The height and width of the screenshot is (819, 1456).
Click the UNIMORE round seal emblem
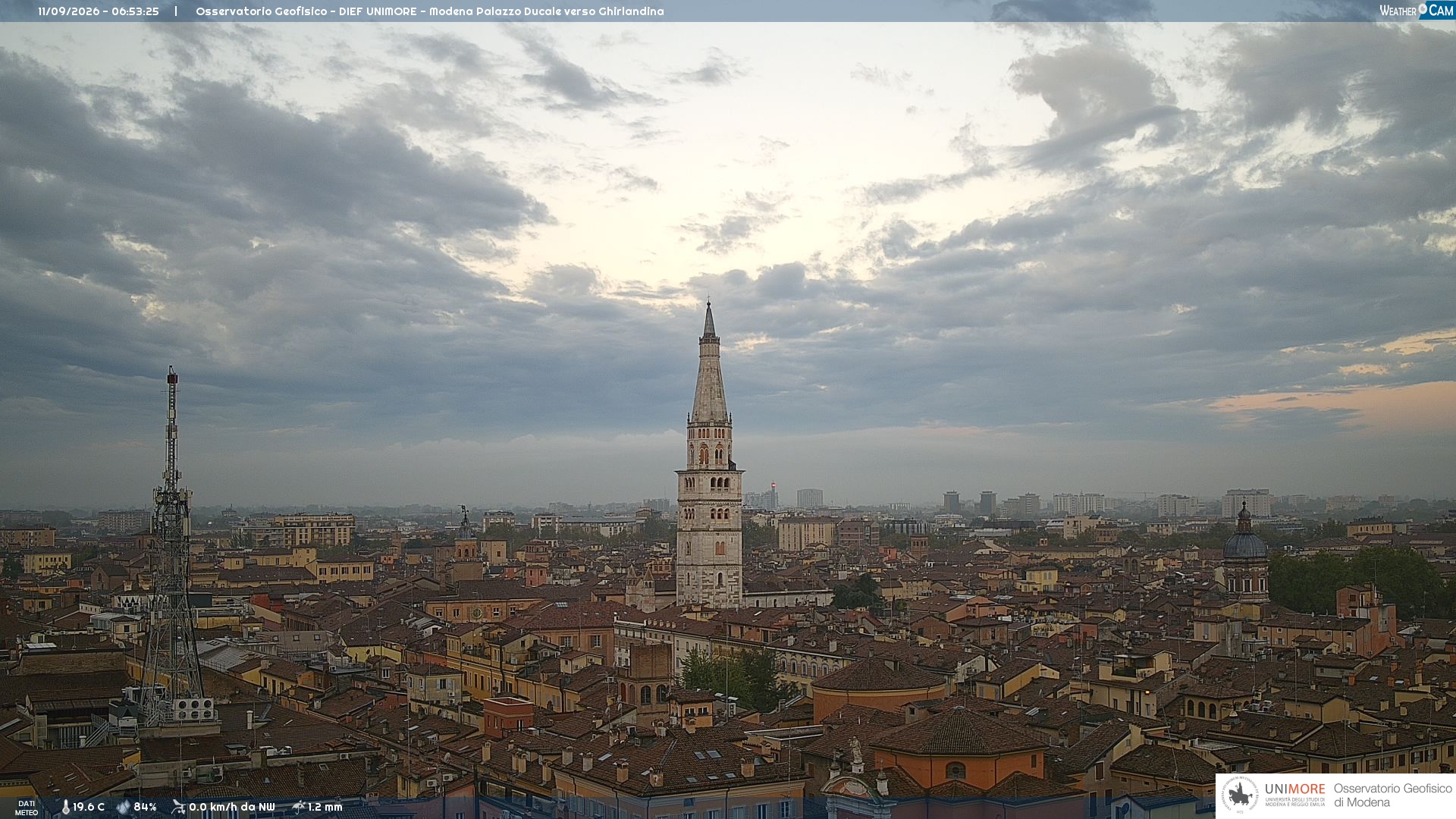tap(1240, 795)
